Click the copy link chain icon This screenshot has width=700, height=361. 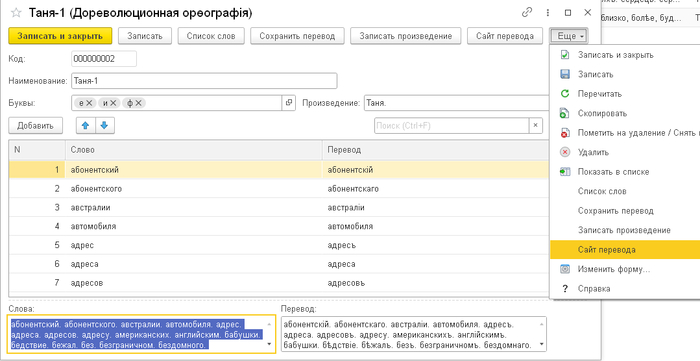(527, 12)
